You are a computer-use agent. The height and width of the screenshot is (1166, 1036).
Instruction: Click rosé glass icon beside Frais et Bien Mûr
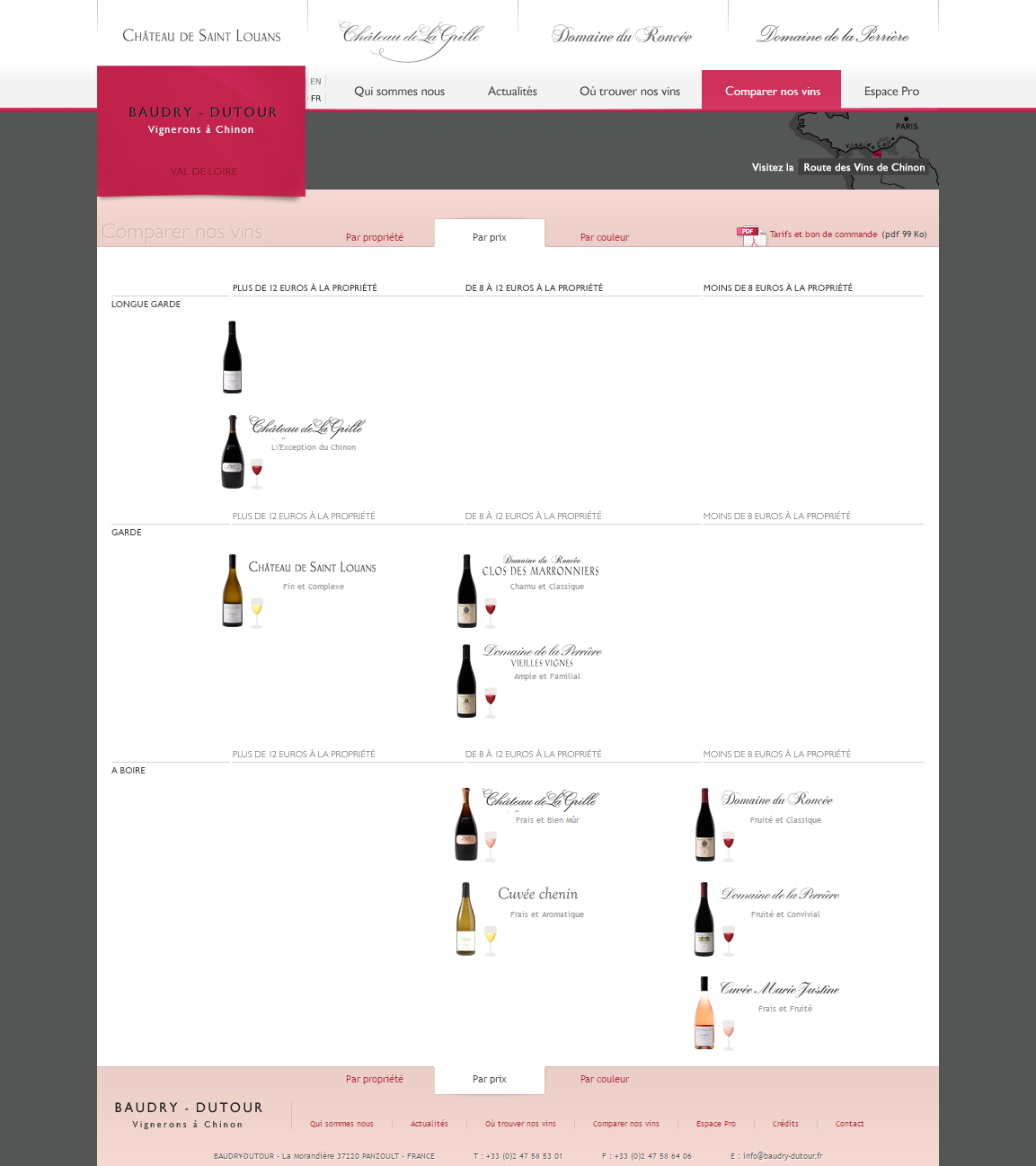491,846
